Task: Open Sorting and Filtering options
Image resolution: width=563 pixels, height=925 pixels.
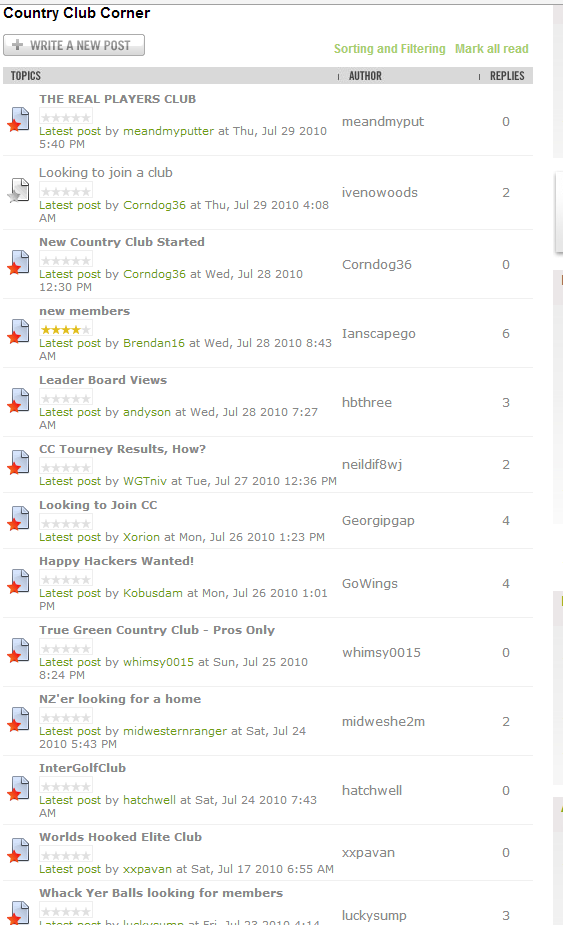Action: point(389,49)
